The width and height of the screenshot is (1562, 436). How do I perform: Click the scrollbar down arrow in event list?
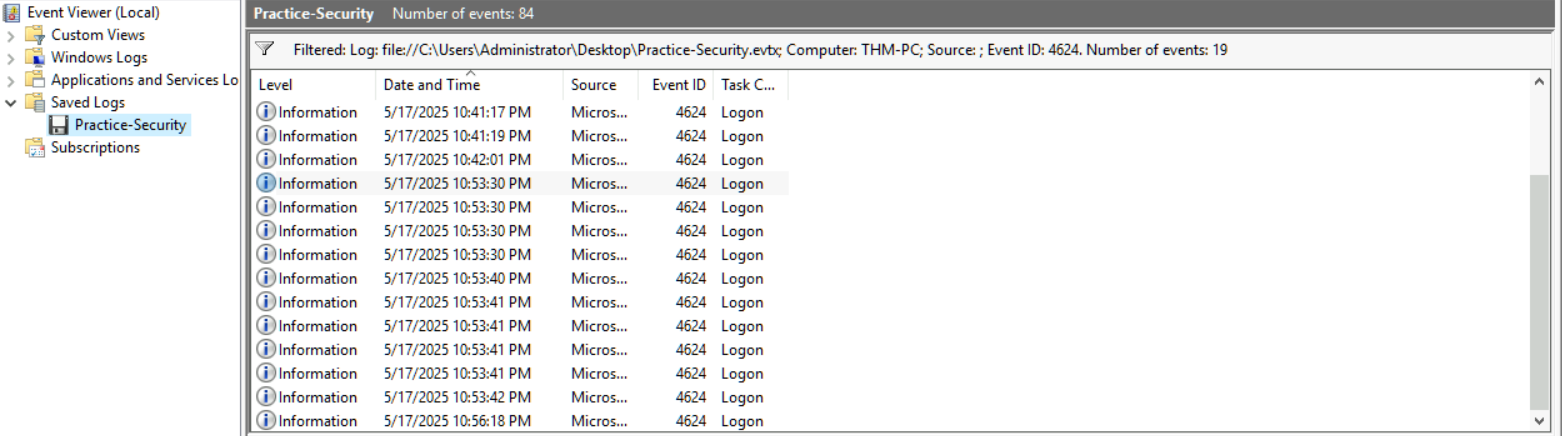coord(1539,421)
